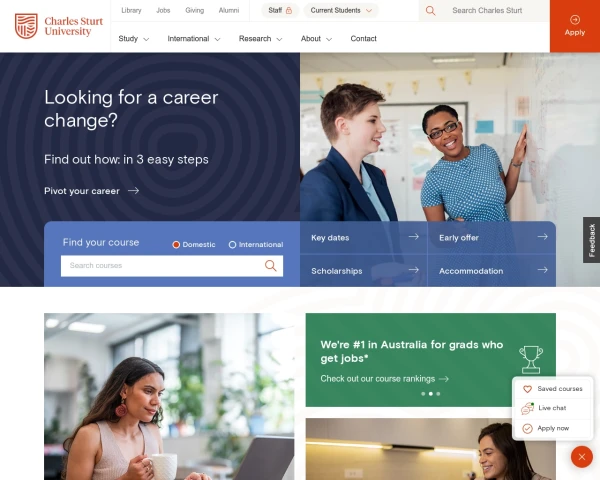Click the Charles Sturt University logo
The height and width of the screenshot is (480, 600).
(x=59, y=26)
